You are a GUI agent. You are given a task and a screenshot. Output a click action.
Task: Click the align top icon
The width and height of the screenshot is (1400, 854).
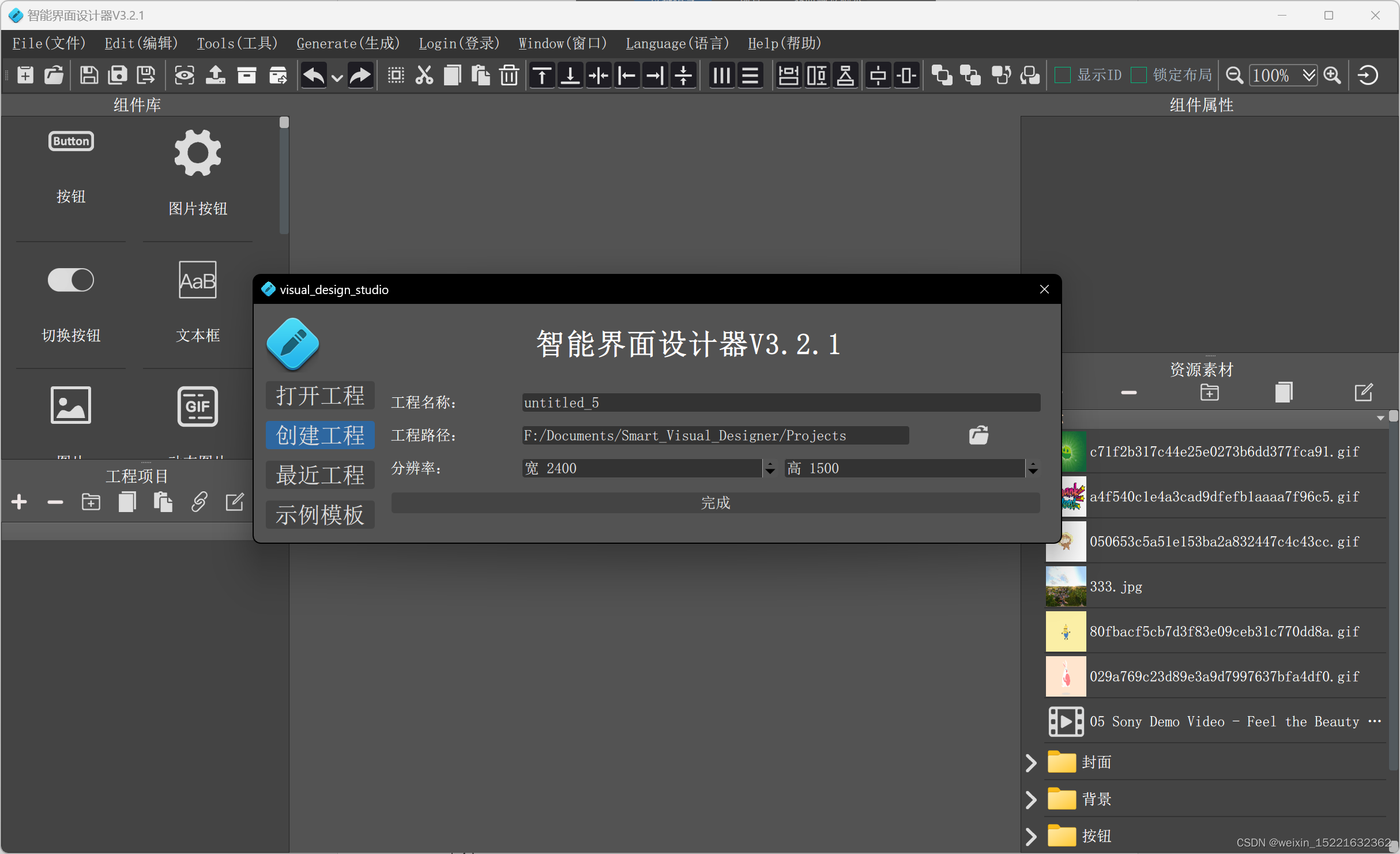(541, 76)
